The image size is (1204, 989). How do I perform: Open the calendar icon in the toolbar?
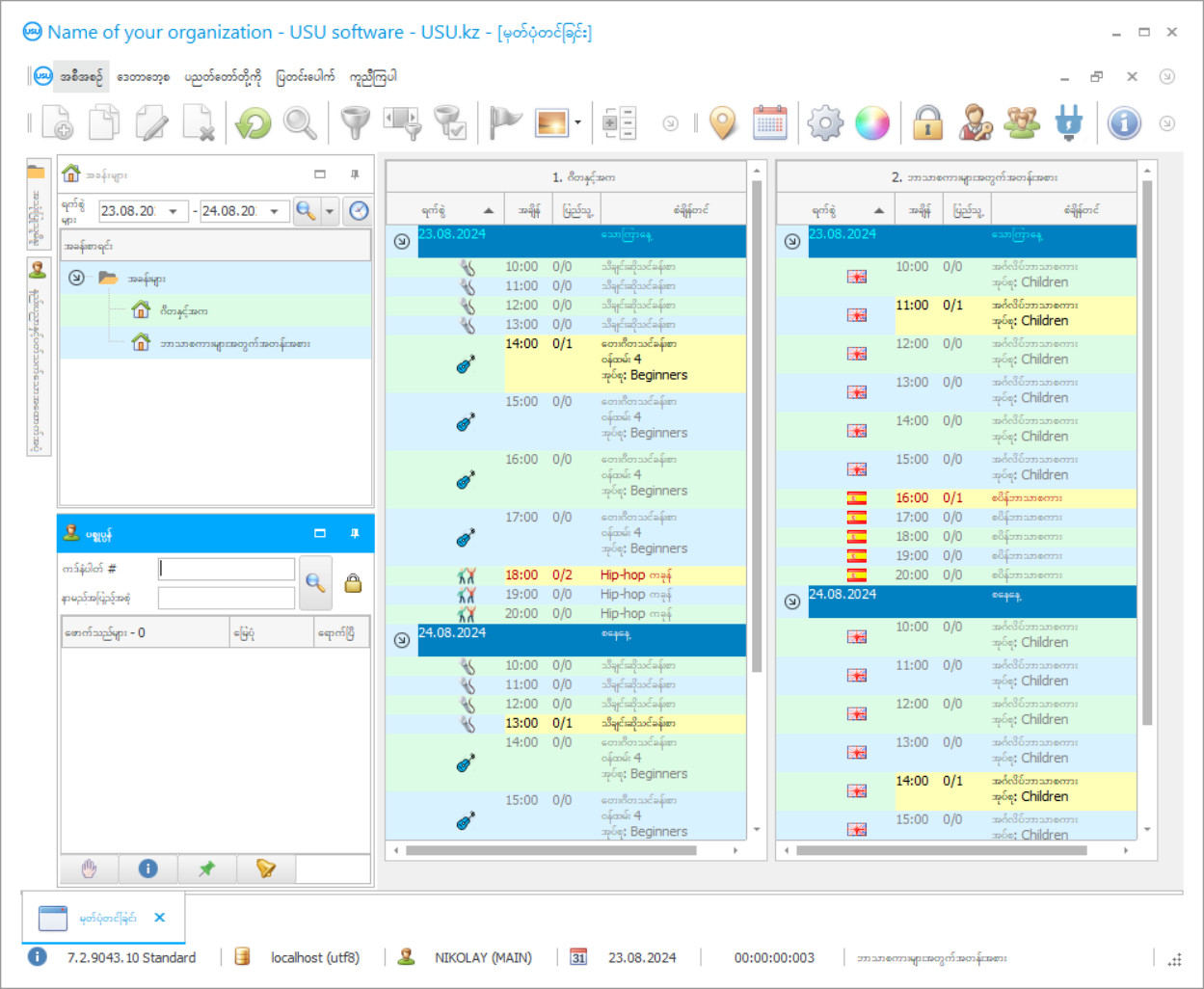click(769, 123)
